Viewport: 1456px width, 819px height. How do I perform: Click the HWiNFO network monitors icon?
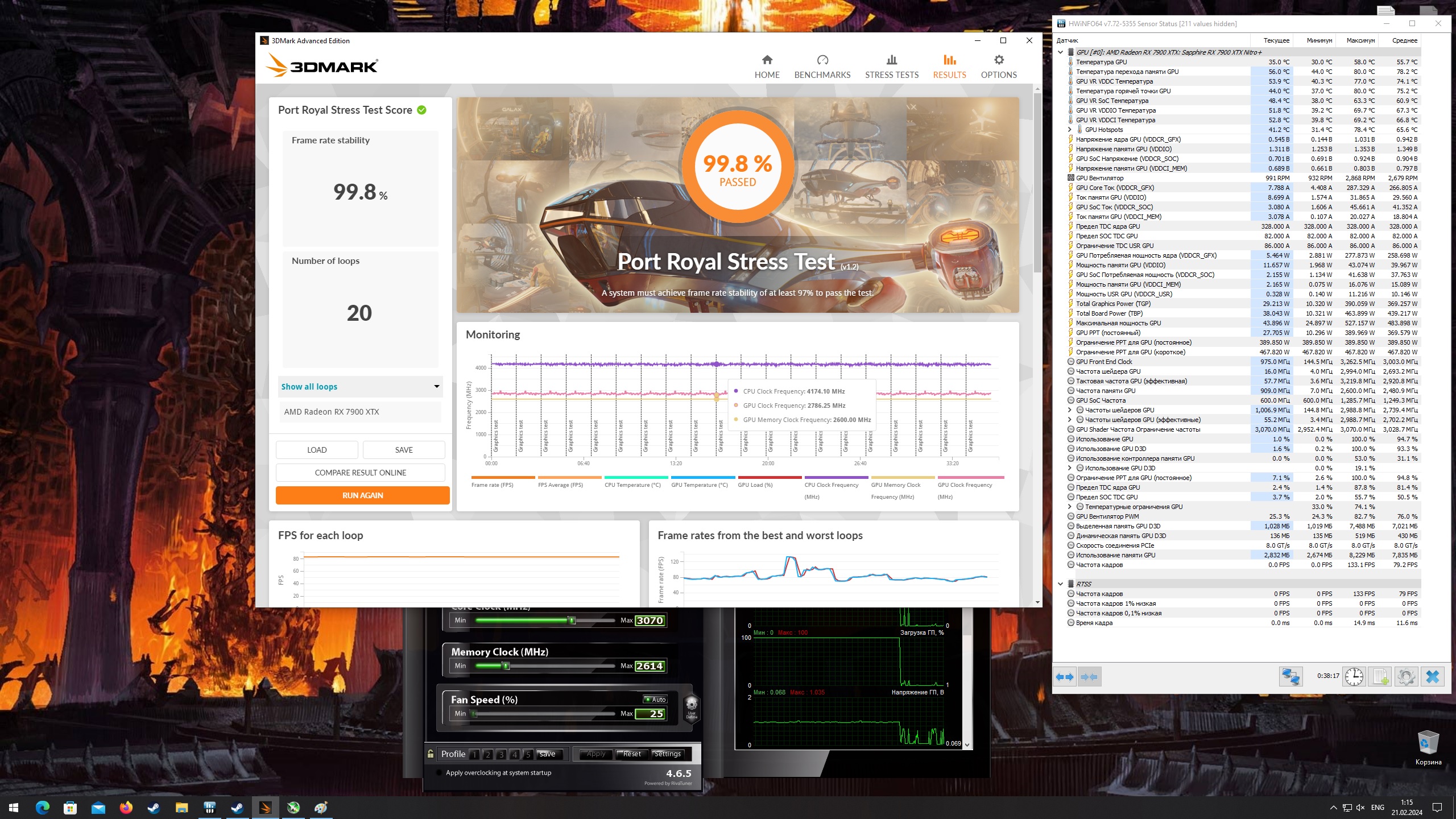pyautogui.click(x=1290, y=677)
